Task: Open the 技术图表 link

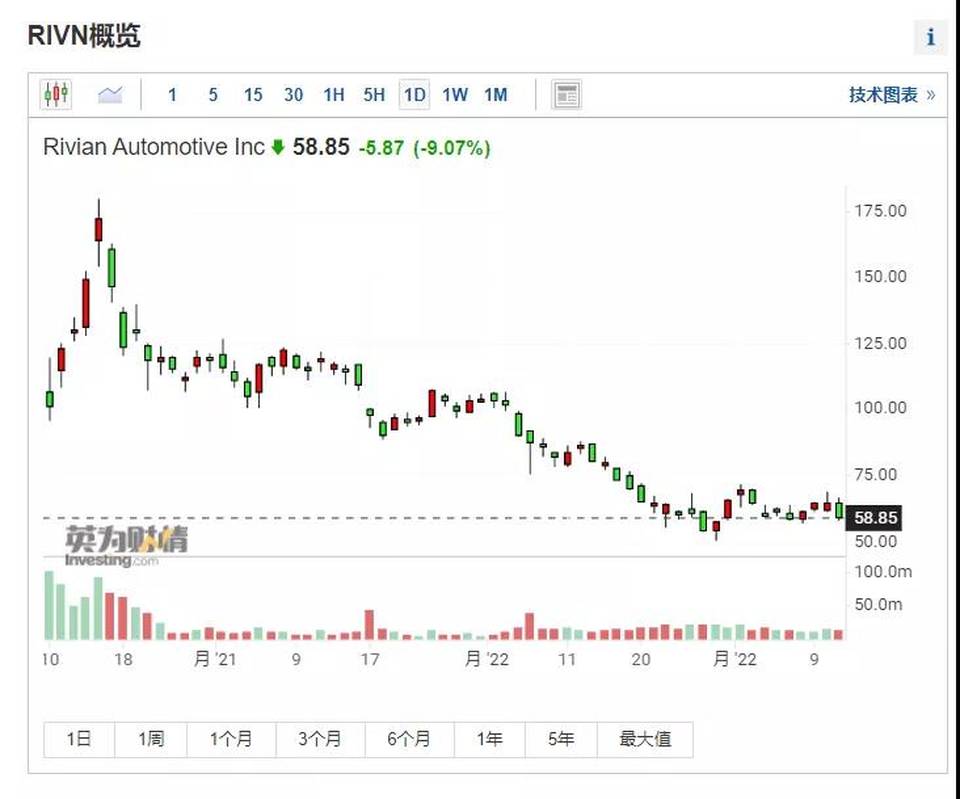Action: coord(891,95)
